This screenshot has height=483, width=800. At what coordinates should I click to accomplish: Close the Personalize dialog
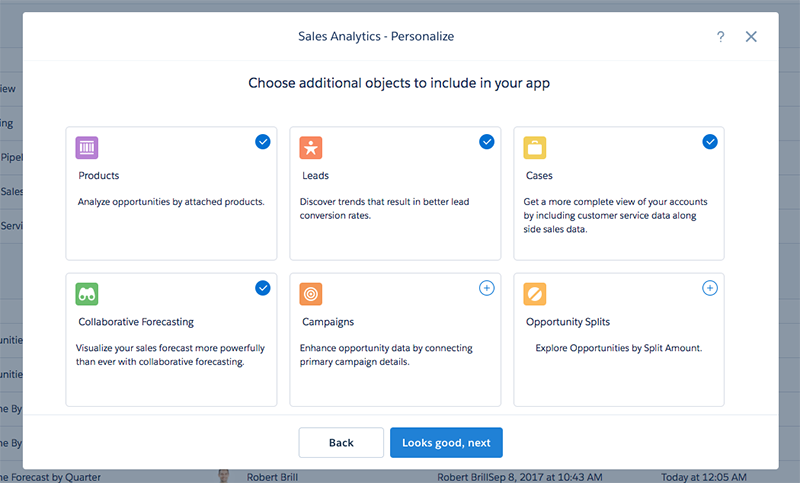751,37
